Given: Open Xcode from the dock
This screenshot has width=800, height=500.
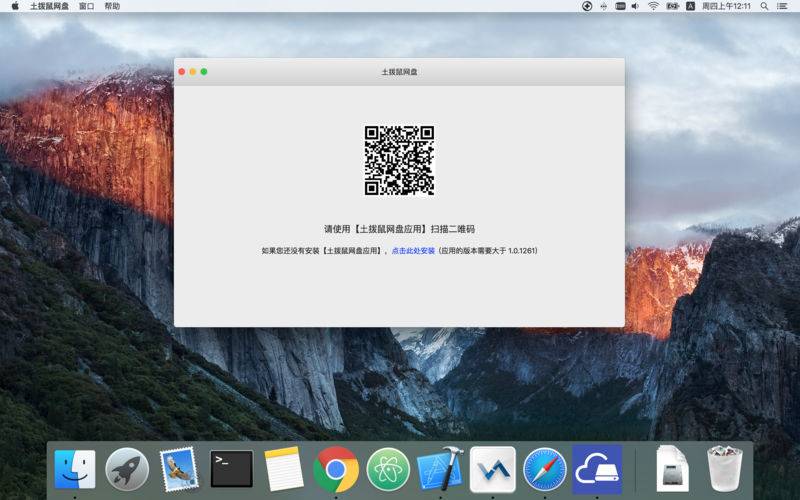Looking at the screenshot, I should coord(440,469).
